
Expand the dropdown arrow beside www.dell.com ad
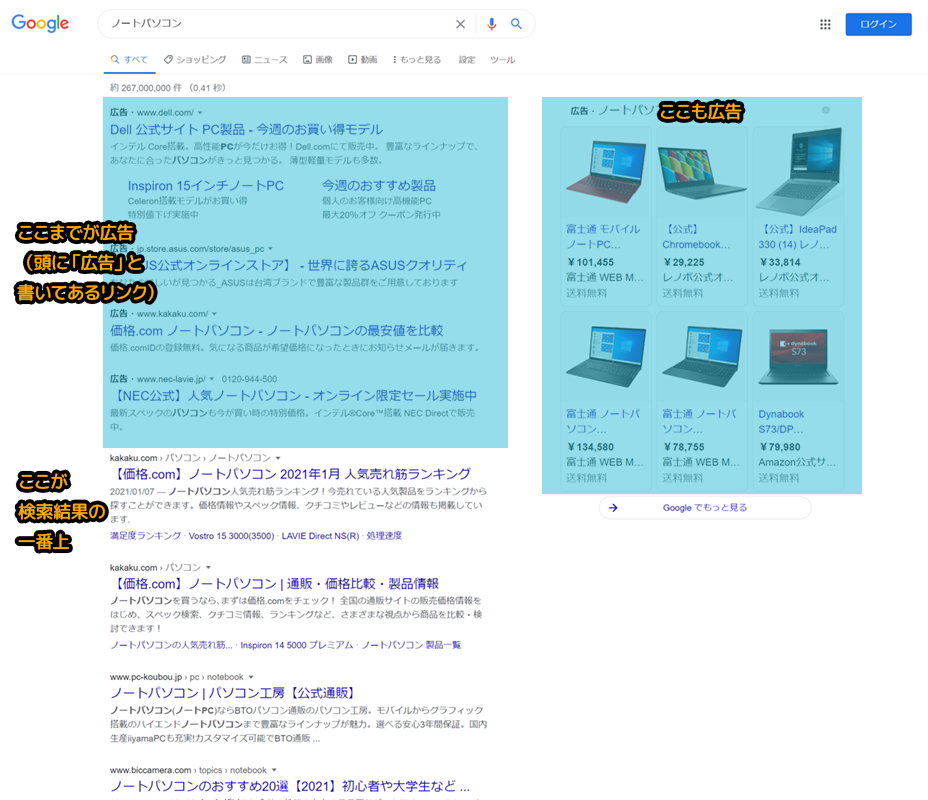coord(200,112)
